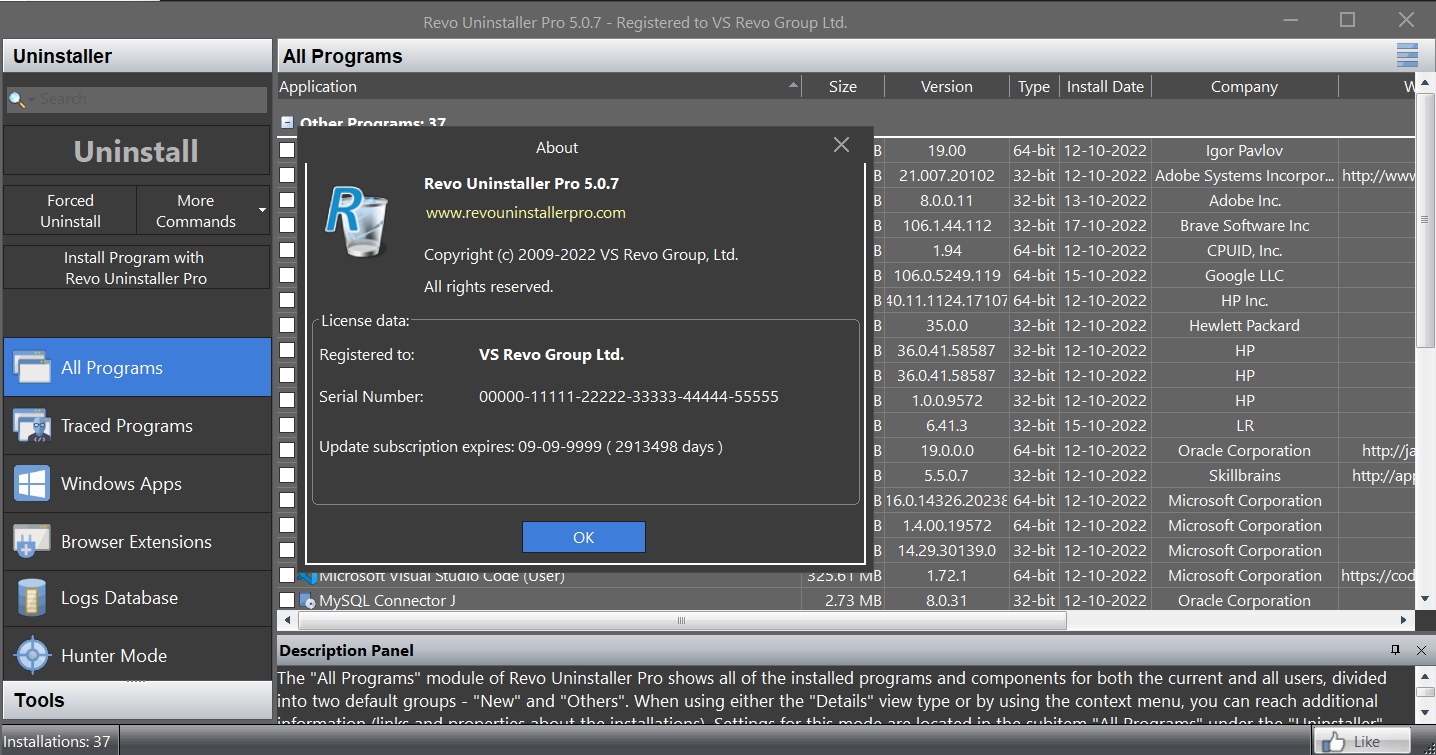Open Traced Programs module

click(137, 426)
